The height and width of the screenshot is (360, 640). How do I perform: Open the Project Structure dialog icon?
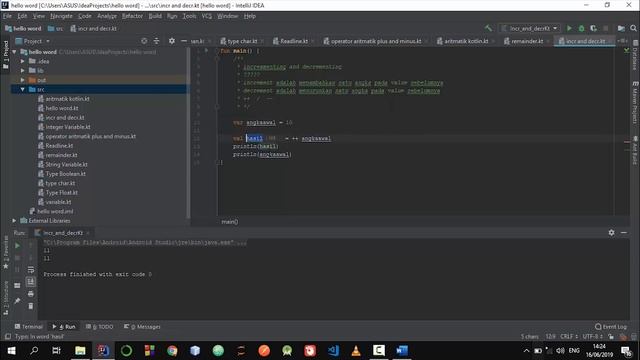tap(621, 28)
